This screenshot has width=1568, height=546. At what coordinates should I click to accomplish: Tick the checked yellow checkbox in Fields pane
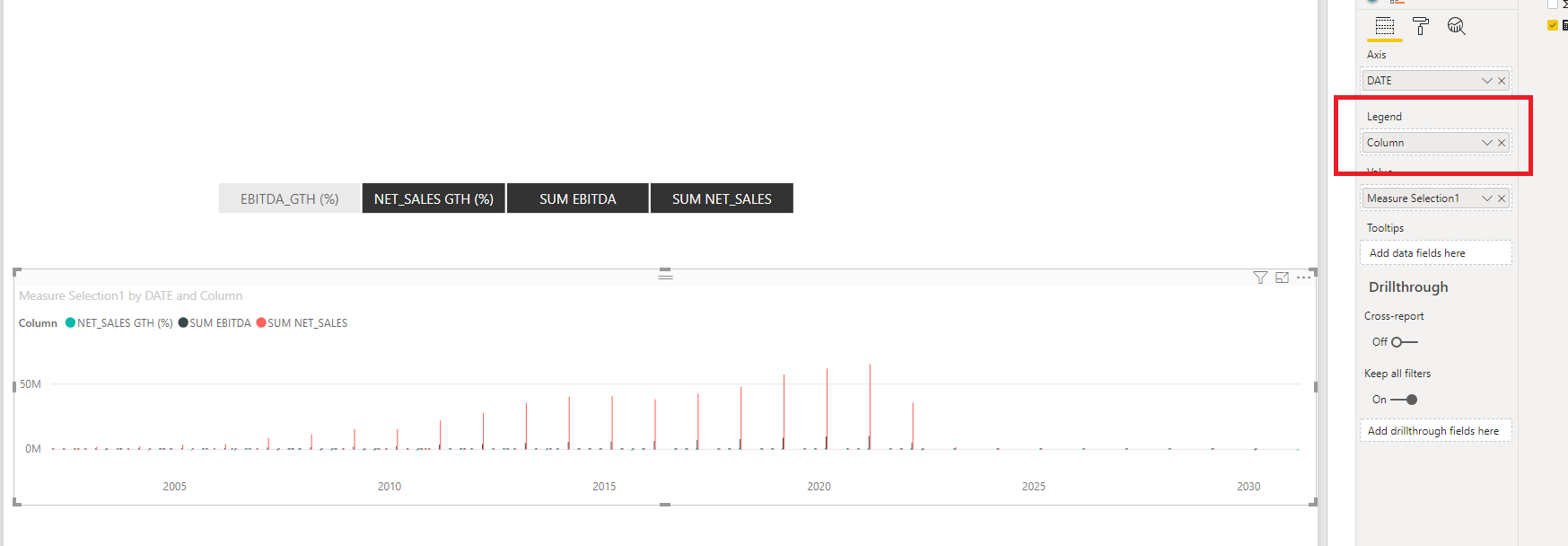1552,25
